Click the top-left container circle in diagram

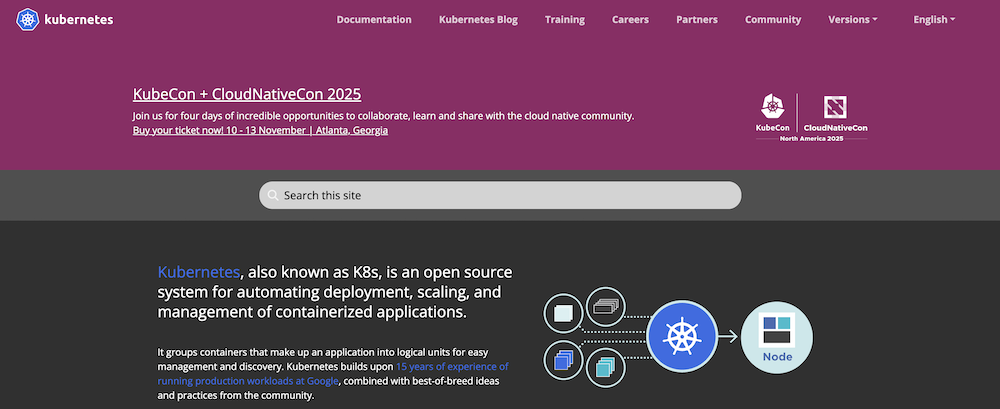coord(563,314)
